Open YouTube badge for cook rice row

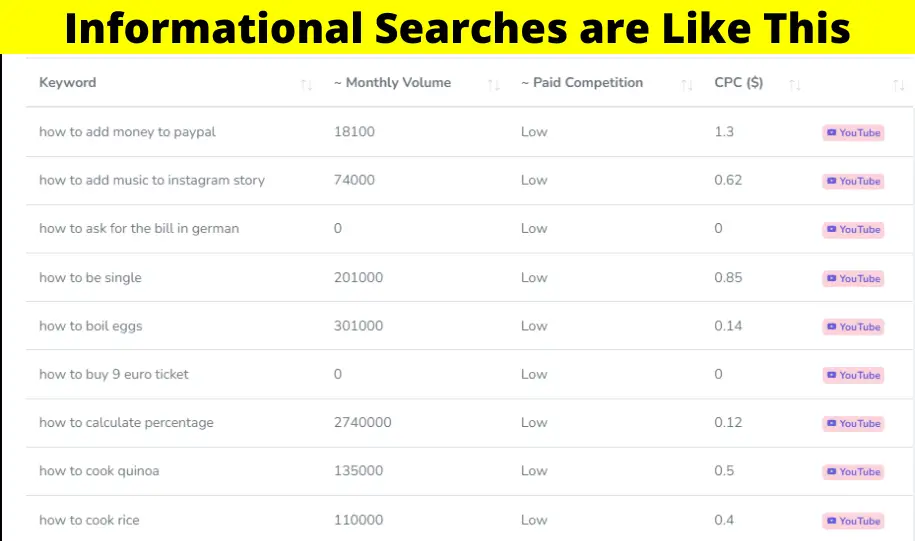point(853,521)
